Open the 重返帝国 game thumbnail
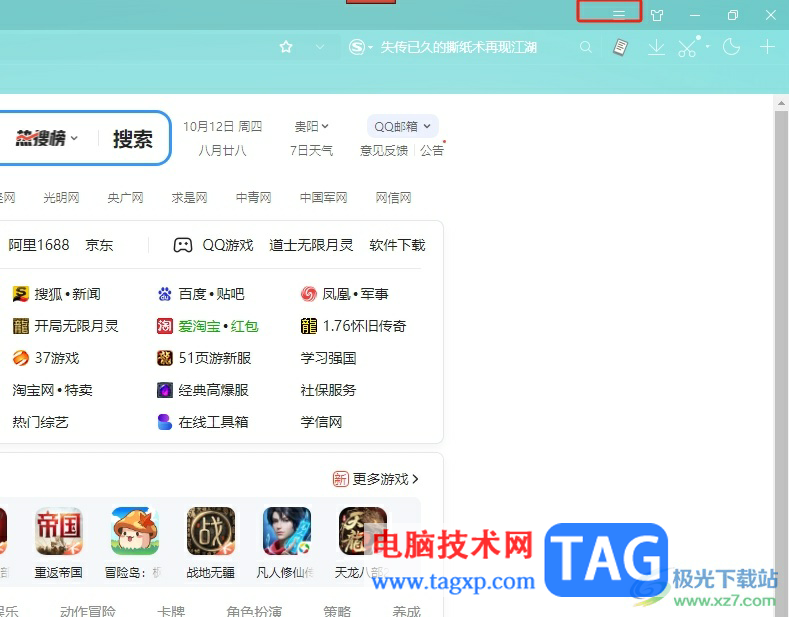789x617 pixels. pos(58,531)
